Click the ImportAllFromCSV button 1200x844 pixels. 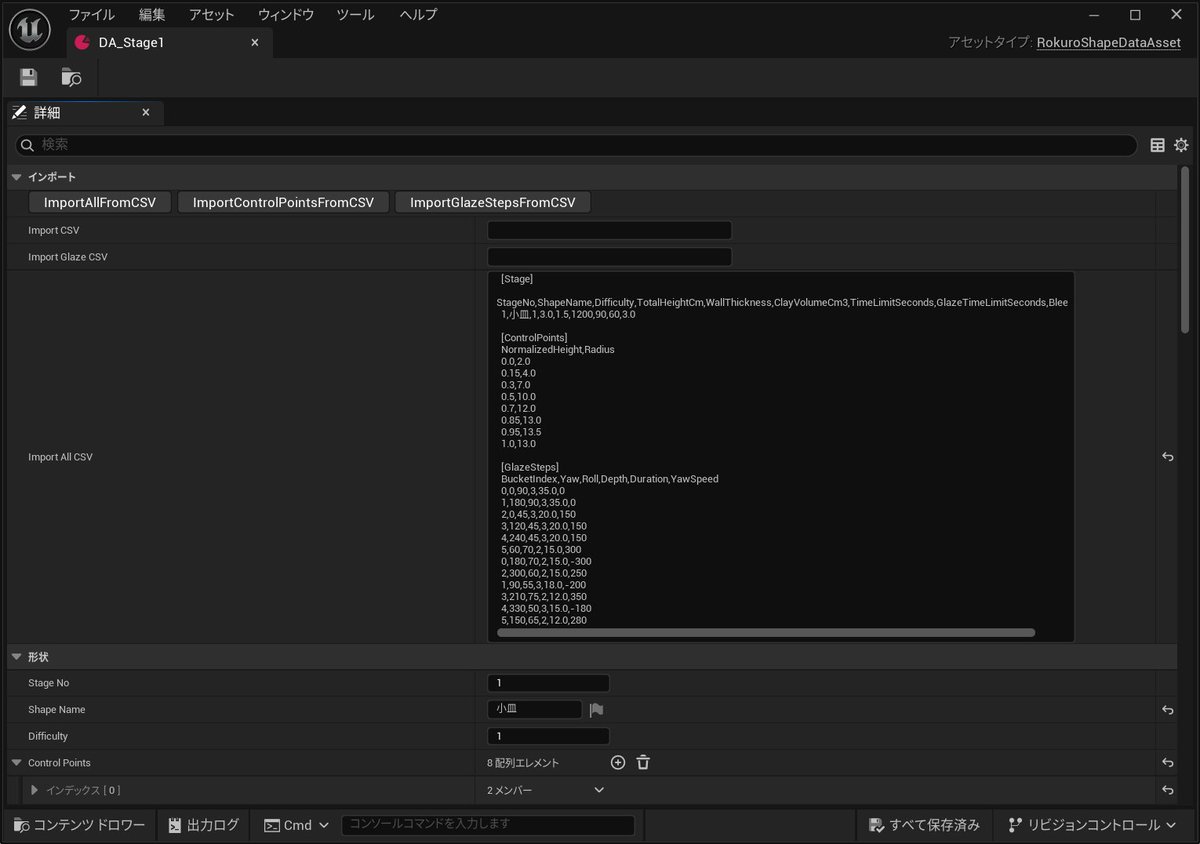pyautogui.click(x=100, y=203)
